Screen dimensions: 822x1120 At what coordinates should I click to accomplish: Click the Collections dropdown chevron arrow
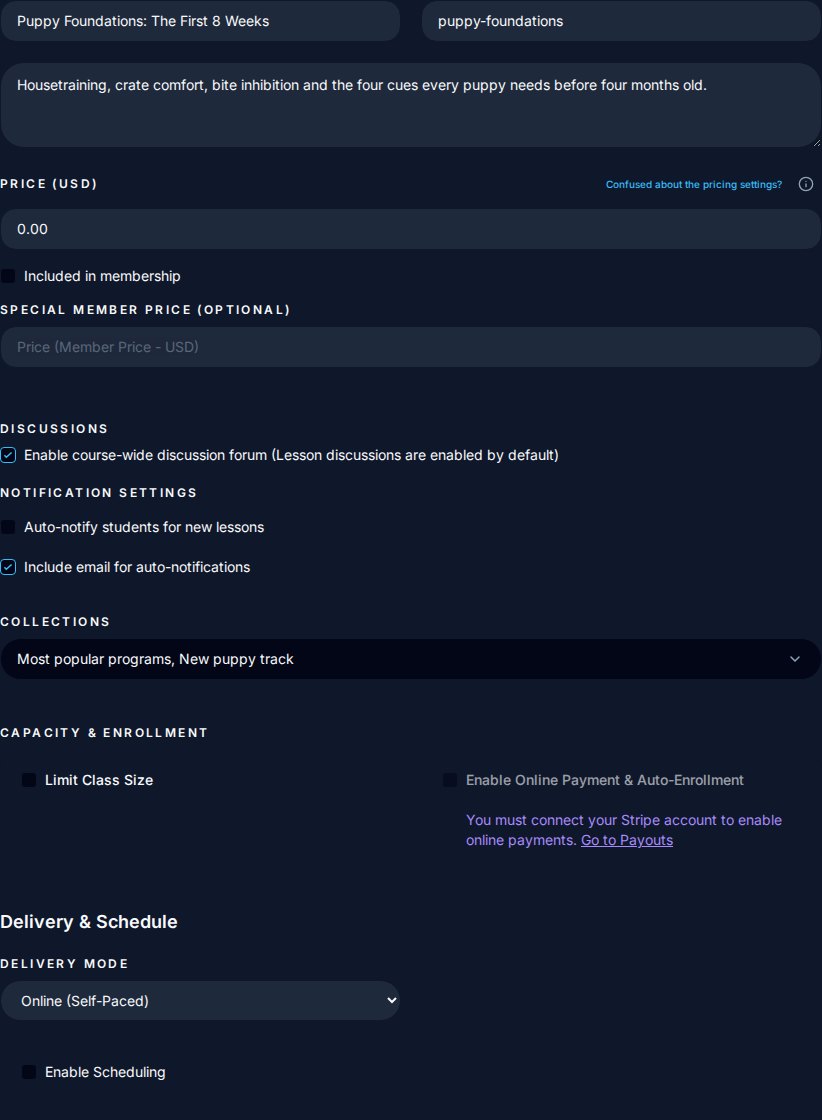coord(795,659)
